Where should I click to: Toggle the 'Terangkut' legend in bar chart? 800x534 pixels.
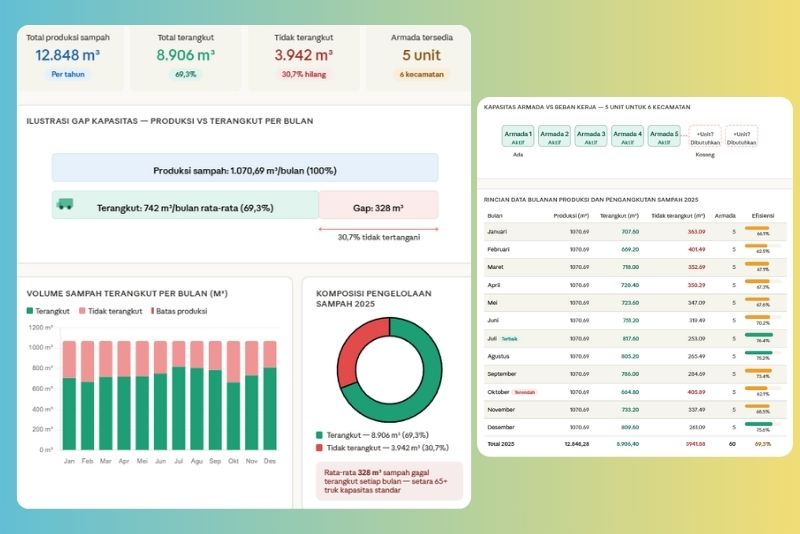coord(46,311)
